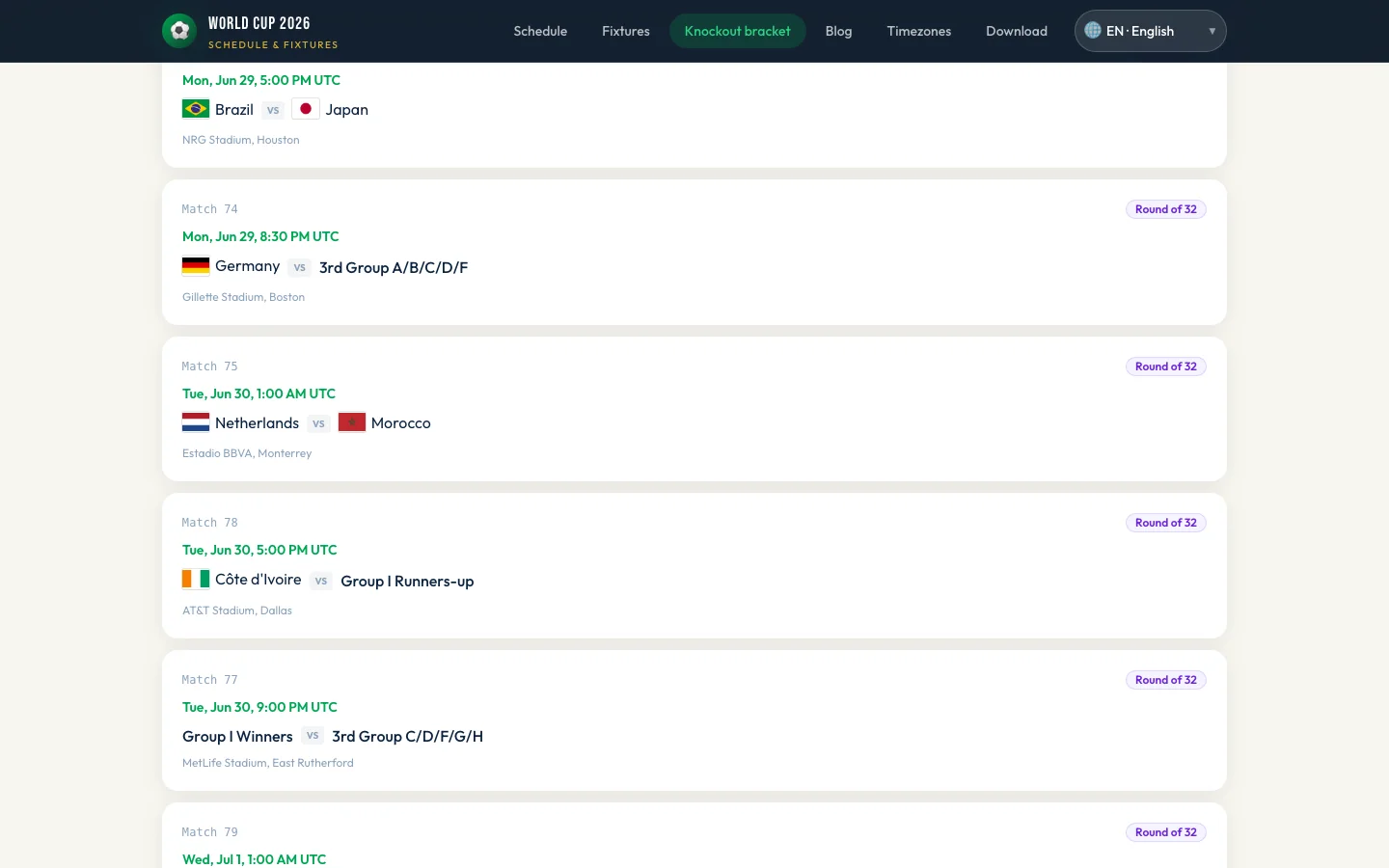1389x868 pixels.
Task: Open the EN · English language dropdown
Action: point(1151,31)
